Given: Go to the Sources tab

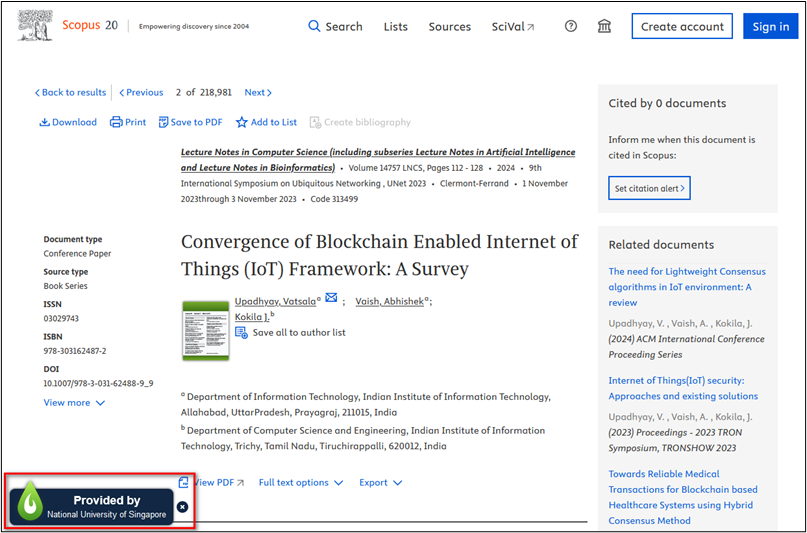Looking at the screenshot, I should 449,26.
